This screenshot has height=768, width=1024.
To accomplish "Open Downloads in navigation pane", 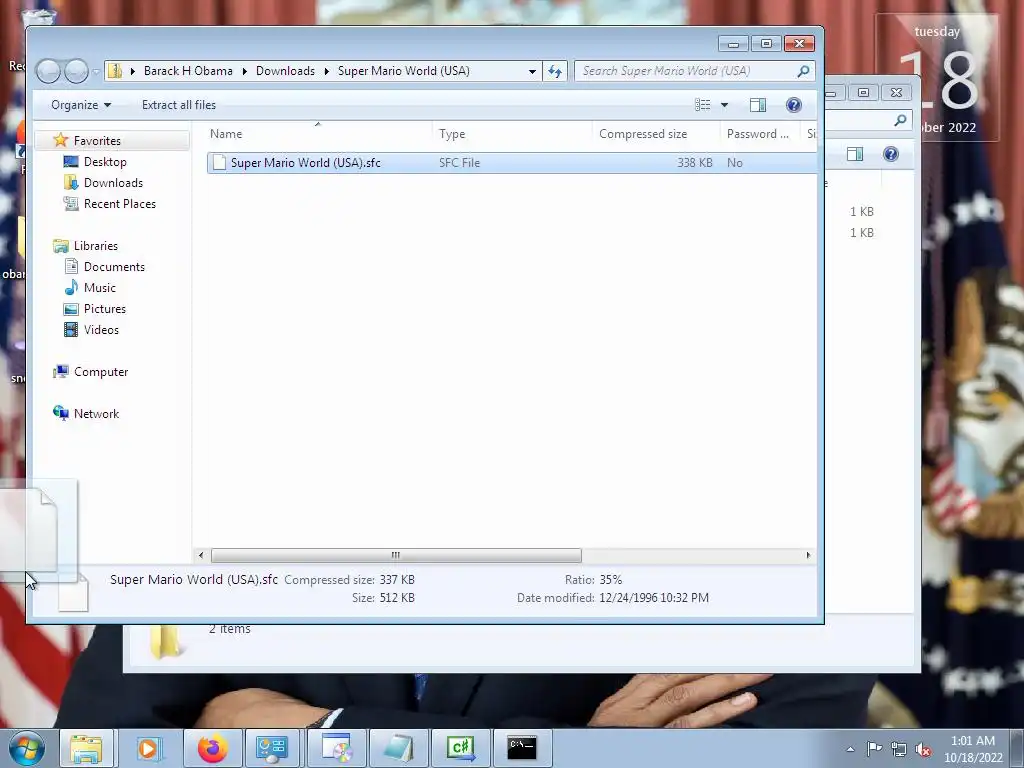I will point(113,182).
